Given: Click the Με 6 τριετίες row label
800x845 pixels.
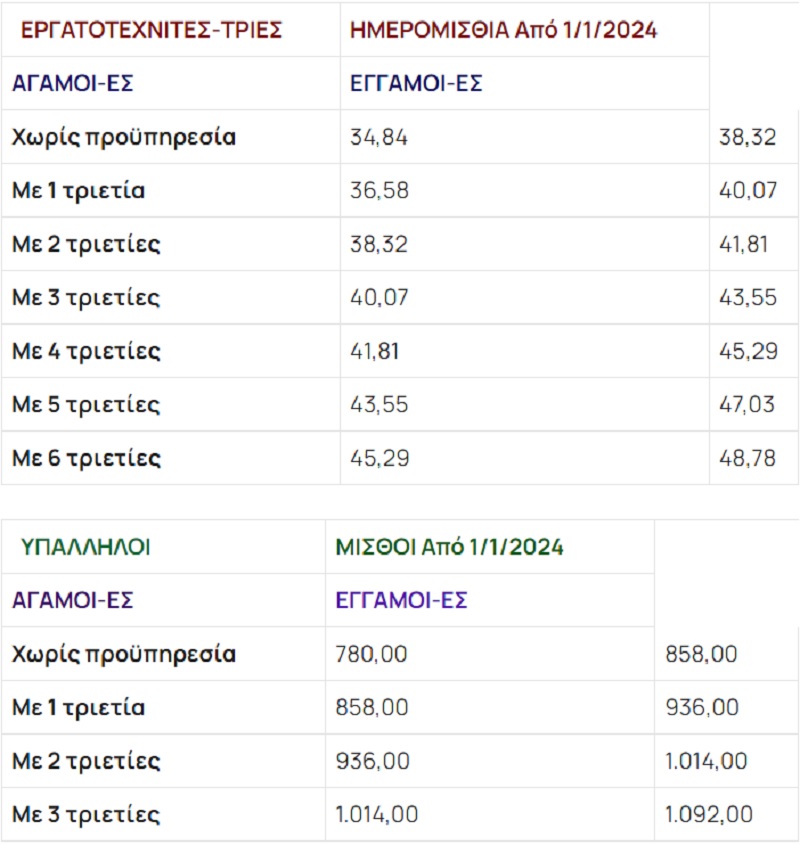Looking at the screenshot, I should tap(86, 459).
